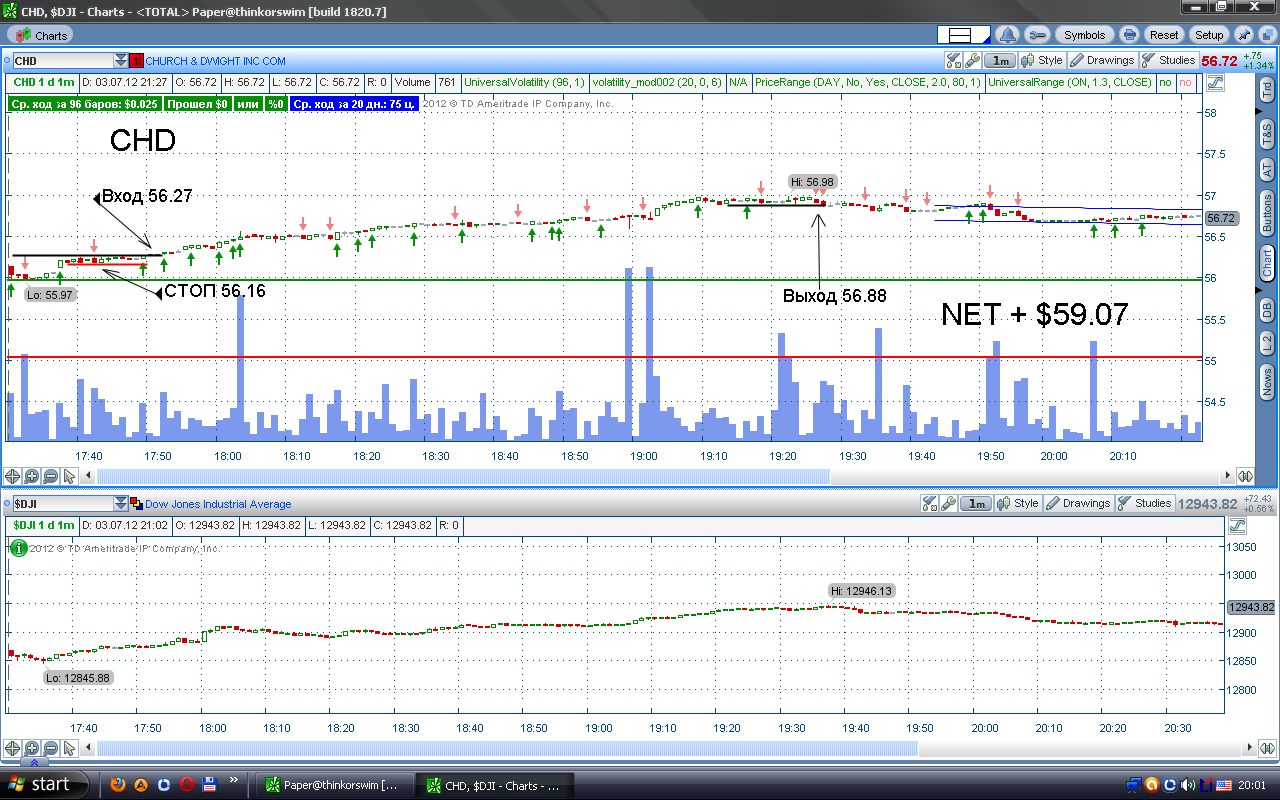This screenshot has height=800, width=1280.
Task: Open the Trd side tab
Action: click(1267, 90)
